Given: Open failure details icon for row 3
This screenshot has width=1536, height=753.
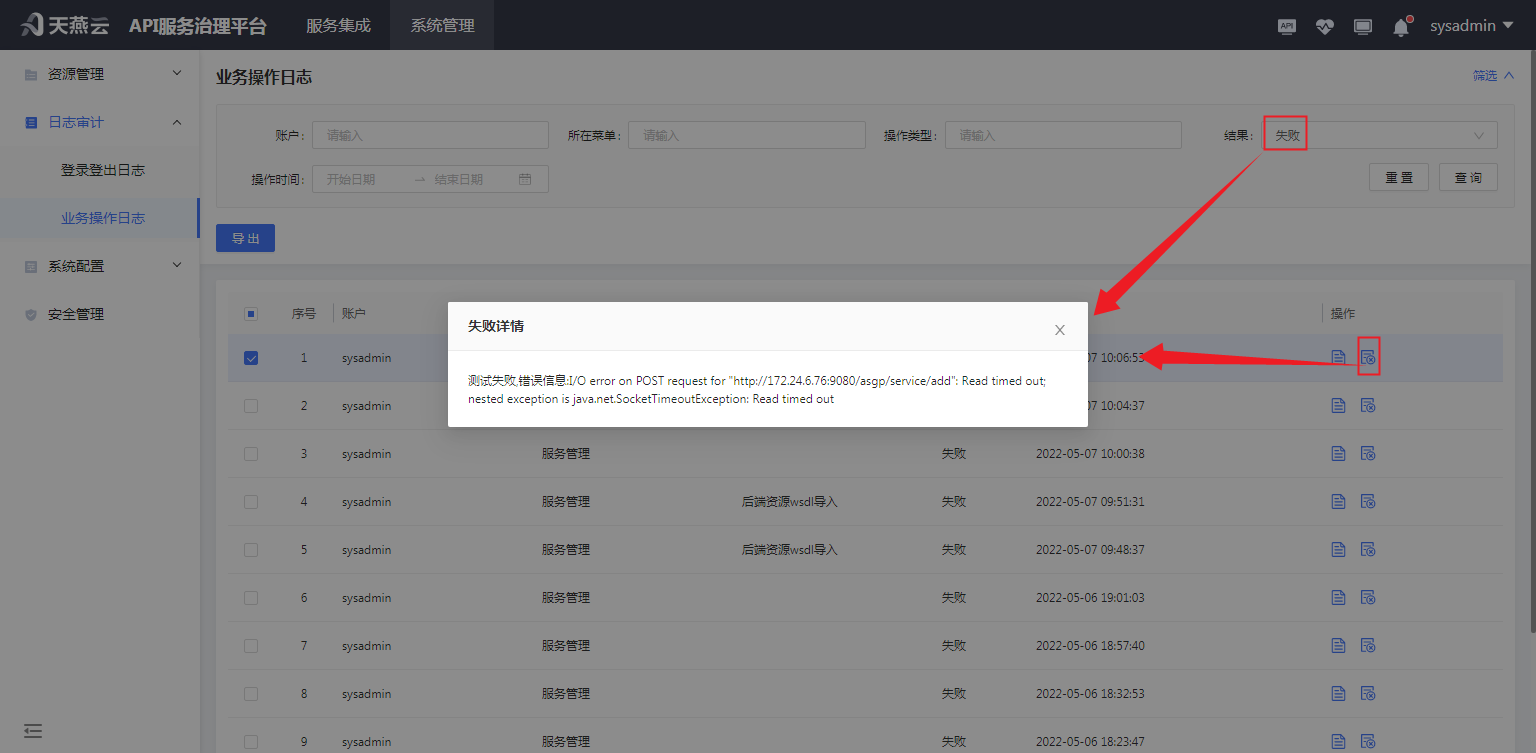Looking at the screenshot, I should [1368, 453].
